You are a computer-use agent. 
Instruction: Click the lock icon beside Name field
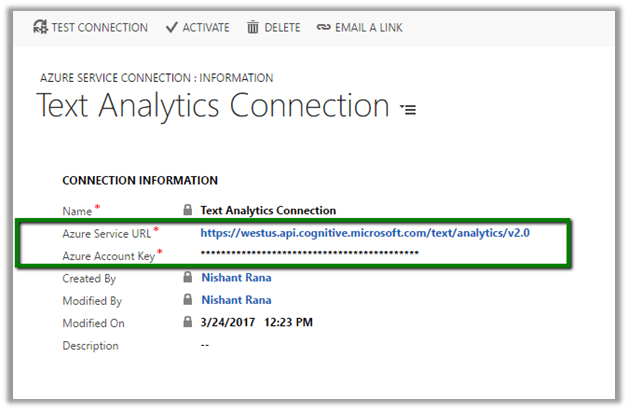click(187, 211)
